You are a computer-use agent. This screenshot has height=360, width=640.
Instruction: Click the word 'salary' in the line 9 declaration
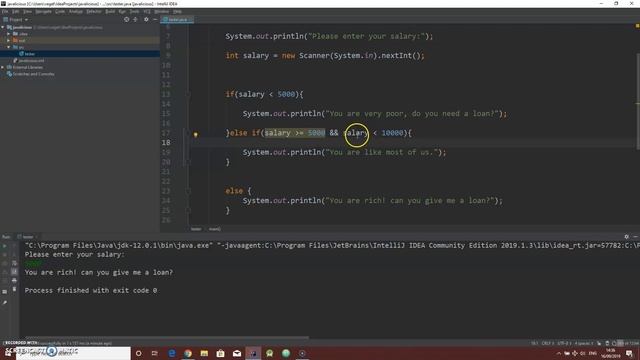[x=256, y=56]
